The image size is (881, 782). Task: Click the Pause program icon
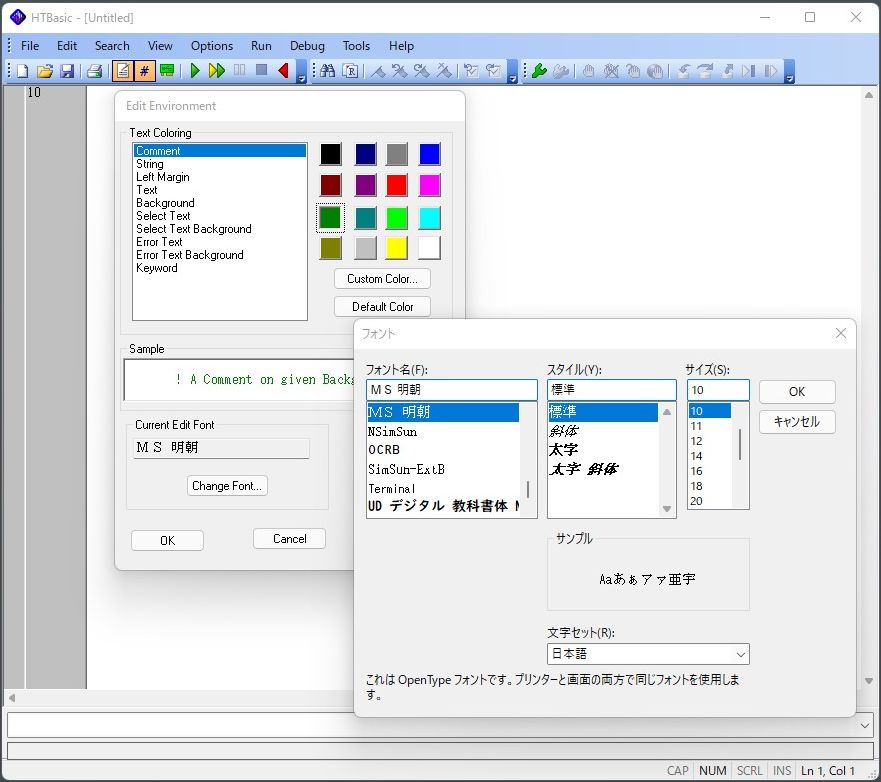[239, 70]
